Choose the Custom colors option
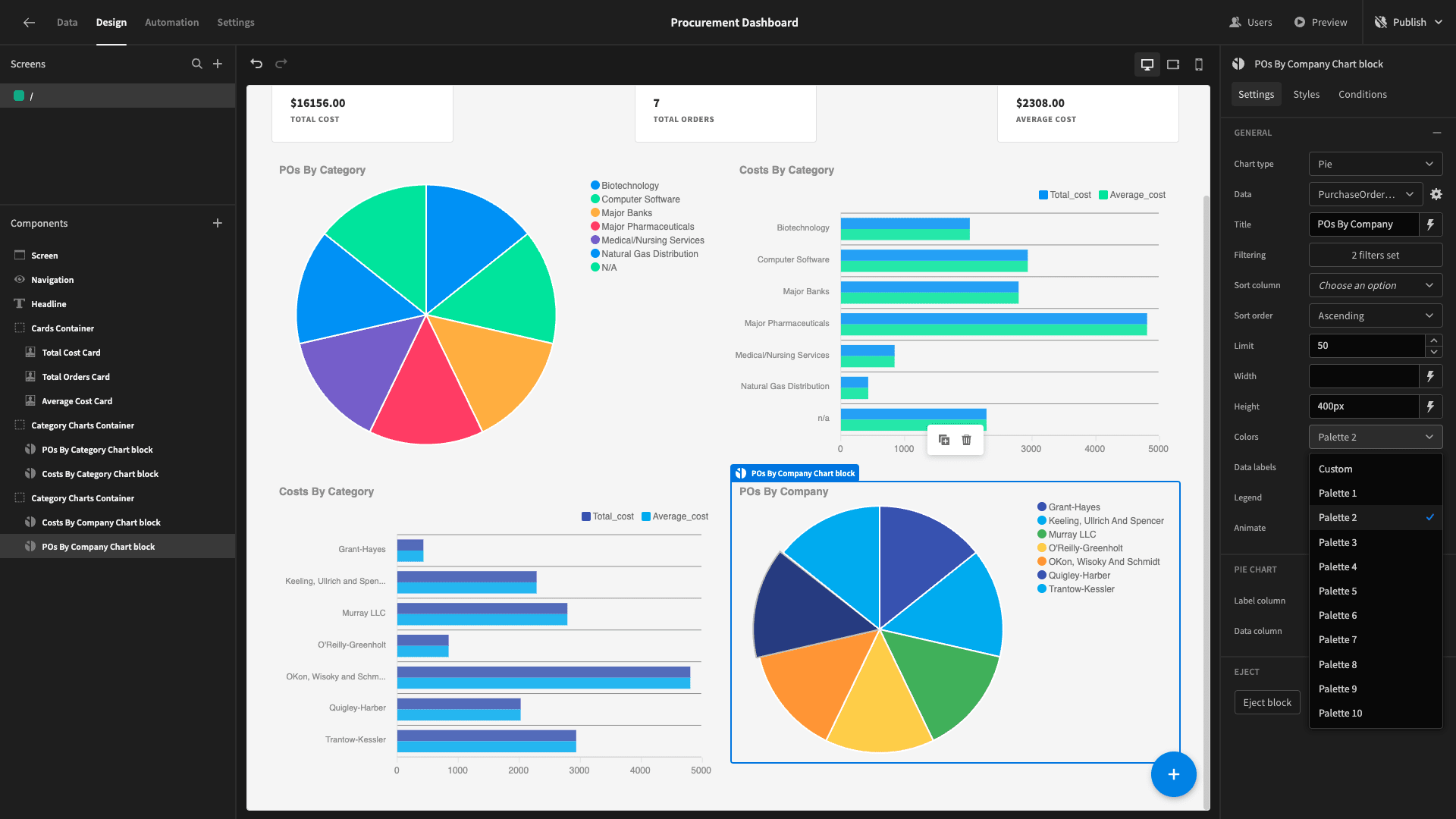1456x819 pixels. coord(1376,469)
